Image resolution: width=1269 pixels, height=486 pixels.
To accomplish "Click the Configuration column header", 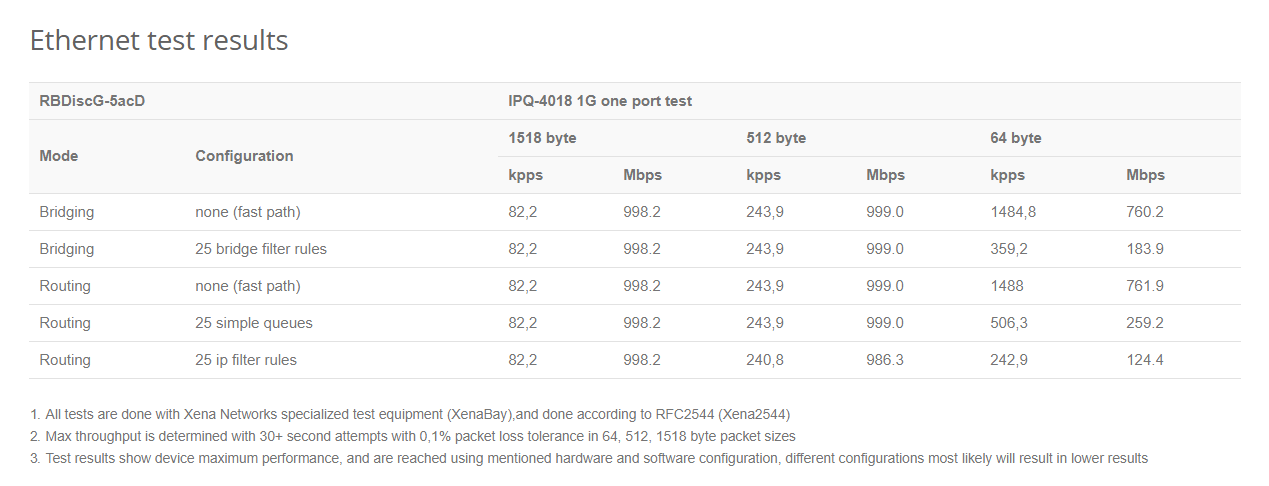I will (x=244, y=156).
